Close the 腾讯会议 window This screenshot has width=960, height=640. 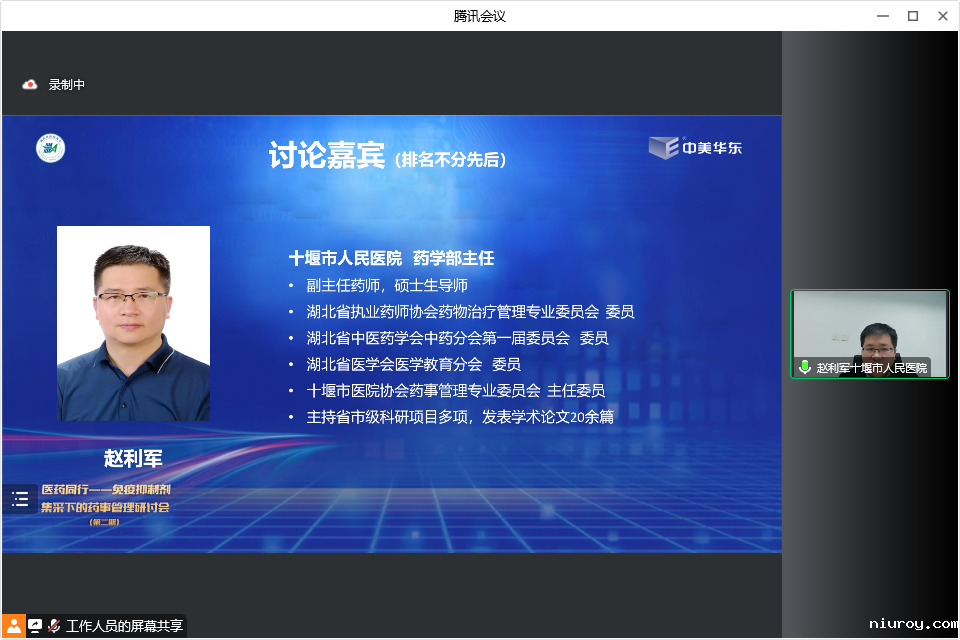(942, 16)
